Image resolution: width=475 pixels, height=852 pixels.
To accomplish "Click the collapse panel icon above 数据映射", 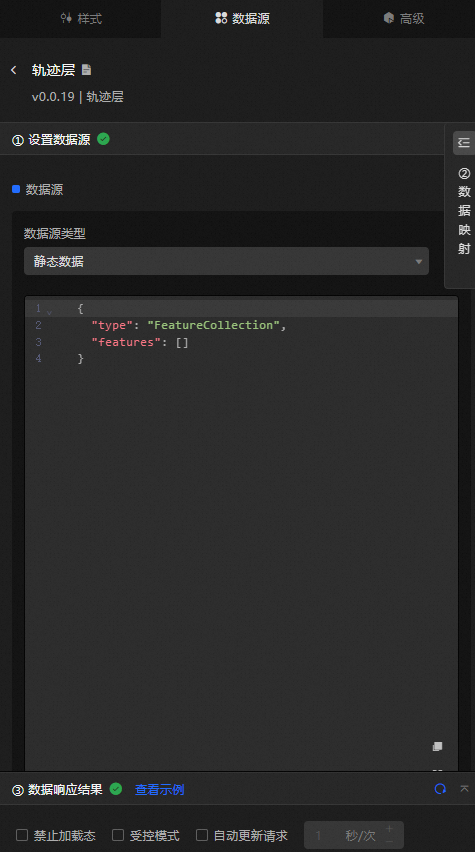I will click(x=464, y=143).
